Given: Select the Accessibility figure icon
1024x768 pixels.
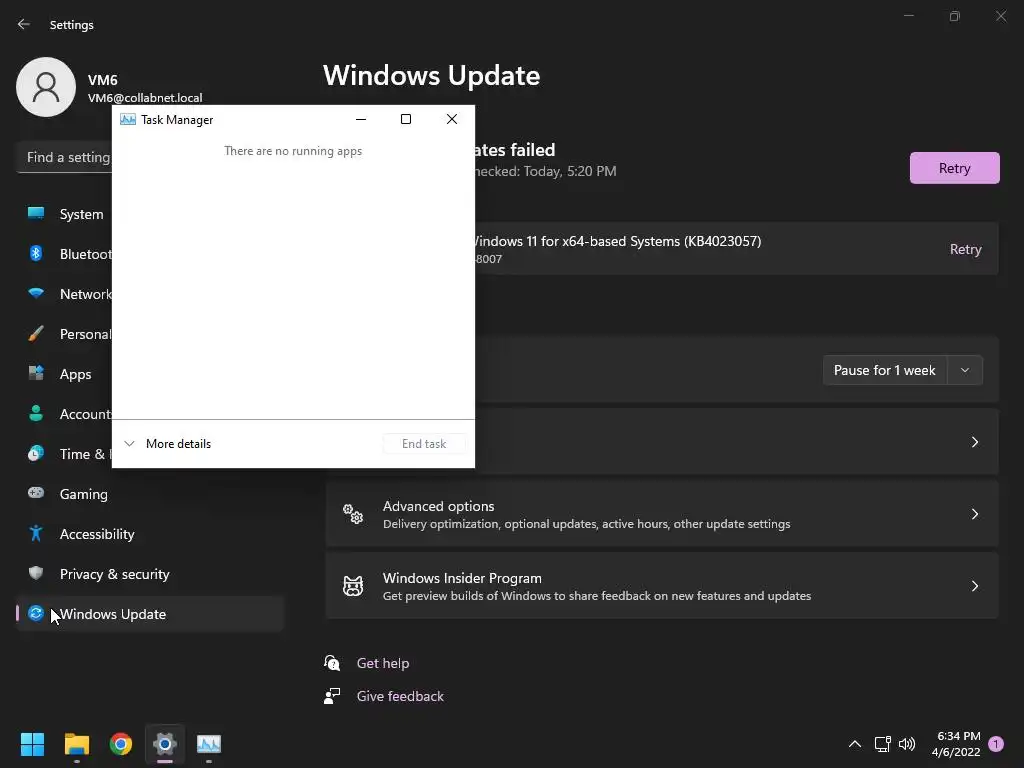Looking at the screenshot, I should coord(36,534).
